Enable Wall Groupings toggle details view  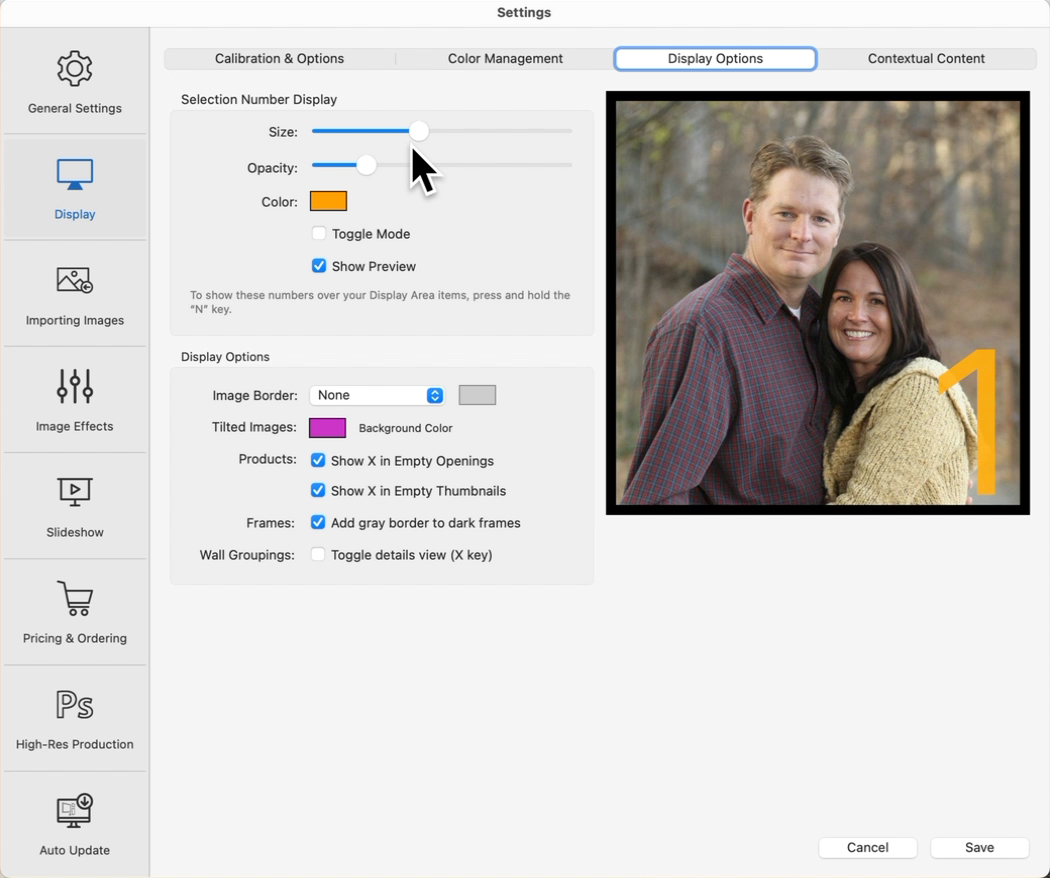click(x=318, y=555)
